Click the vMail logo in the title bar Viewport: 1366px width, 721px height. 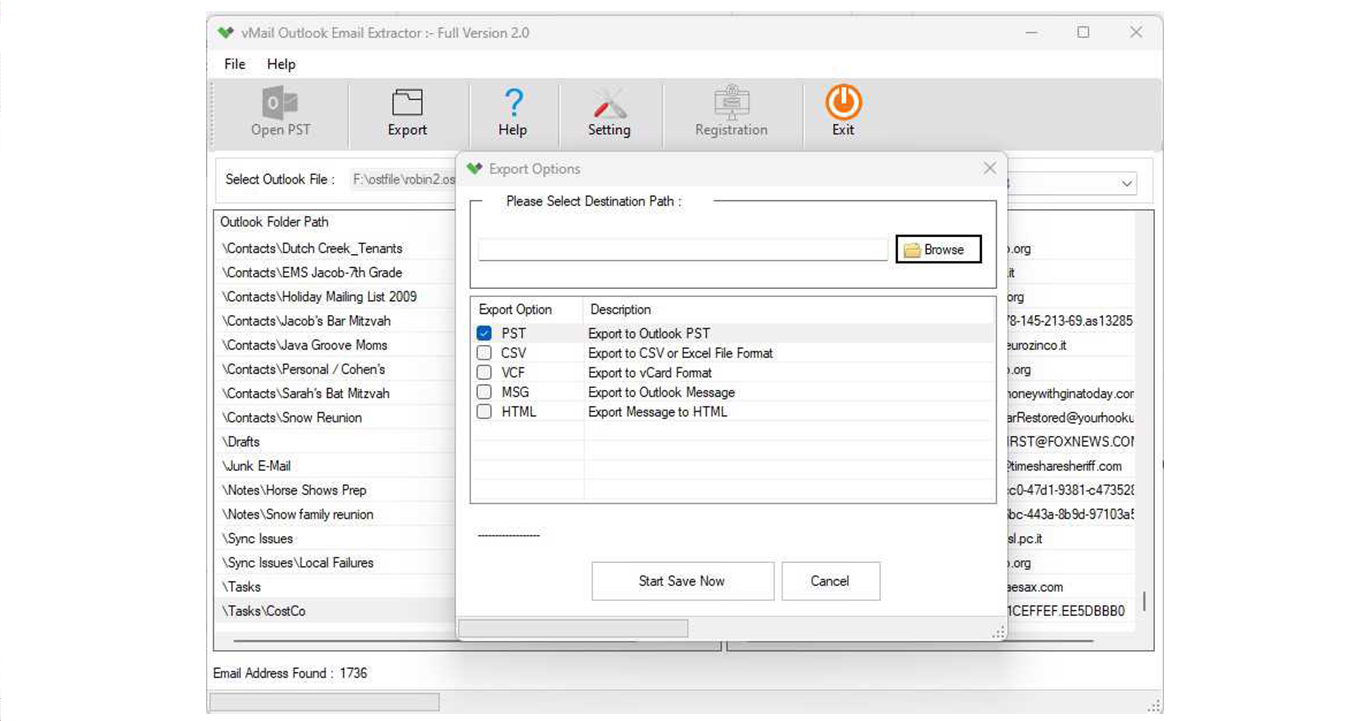(226, 33)
